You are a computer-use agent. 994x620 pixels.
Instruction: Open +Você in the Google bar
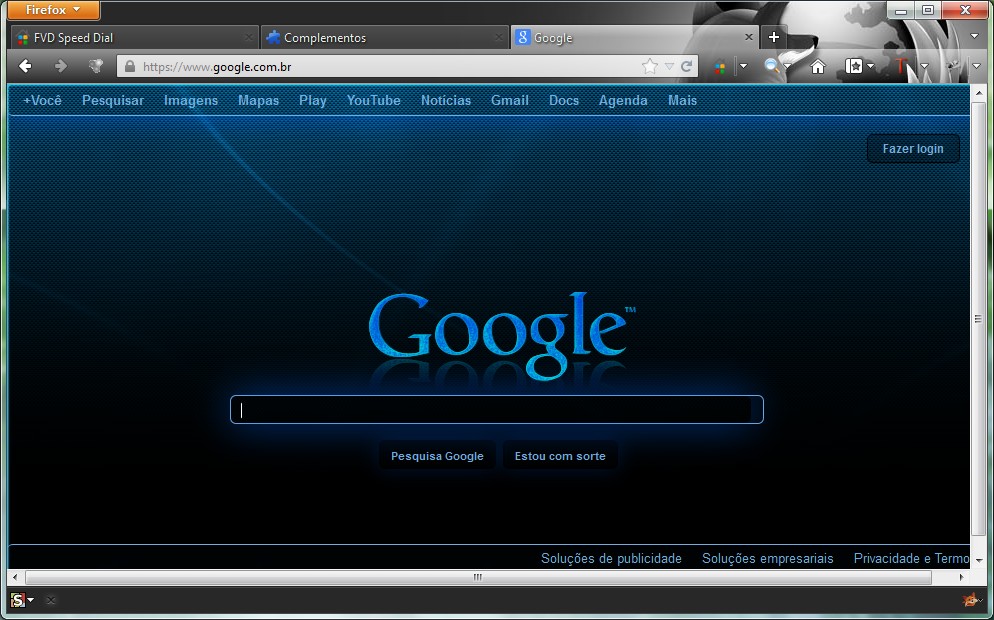click(x=42, y=100)
